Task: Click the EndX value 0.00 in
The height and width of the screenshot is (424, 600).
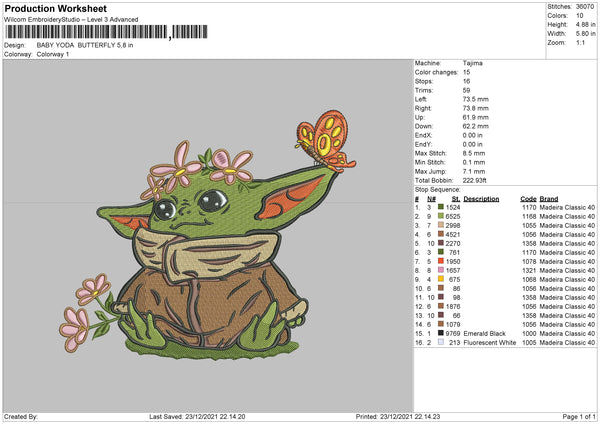Action: (473, 135)
